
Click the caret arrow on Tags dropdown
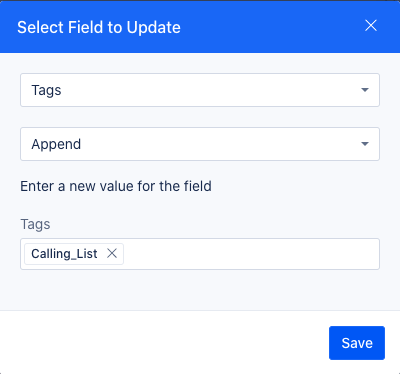pyautogui.click(x=365, y=90)
